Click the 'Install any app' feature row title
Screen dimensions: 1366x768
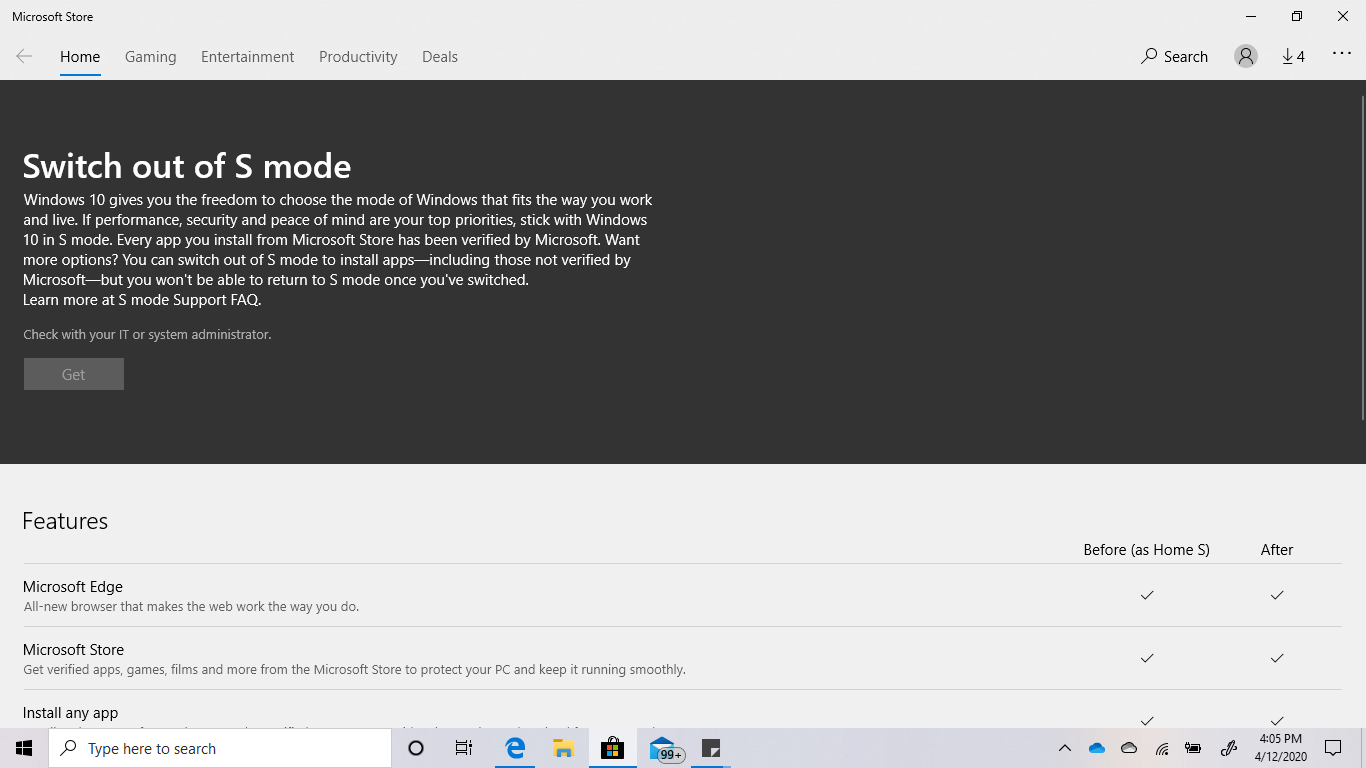point(70,713)
